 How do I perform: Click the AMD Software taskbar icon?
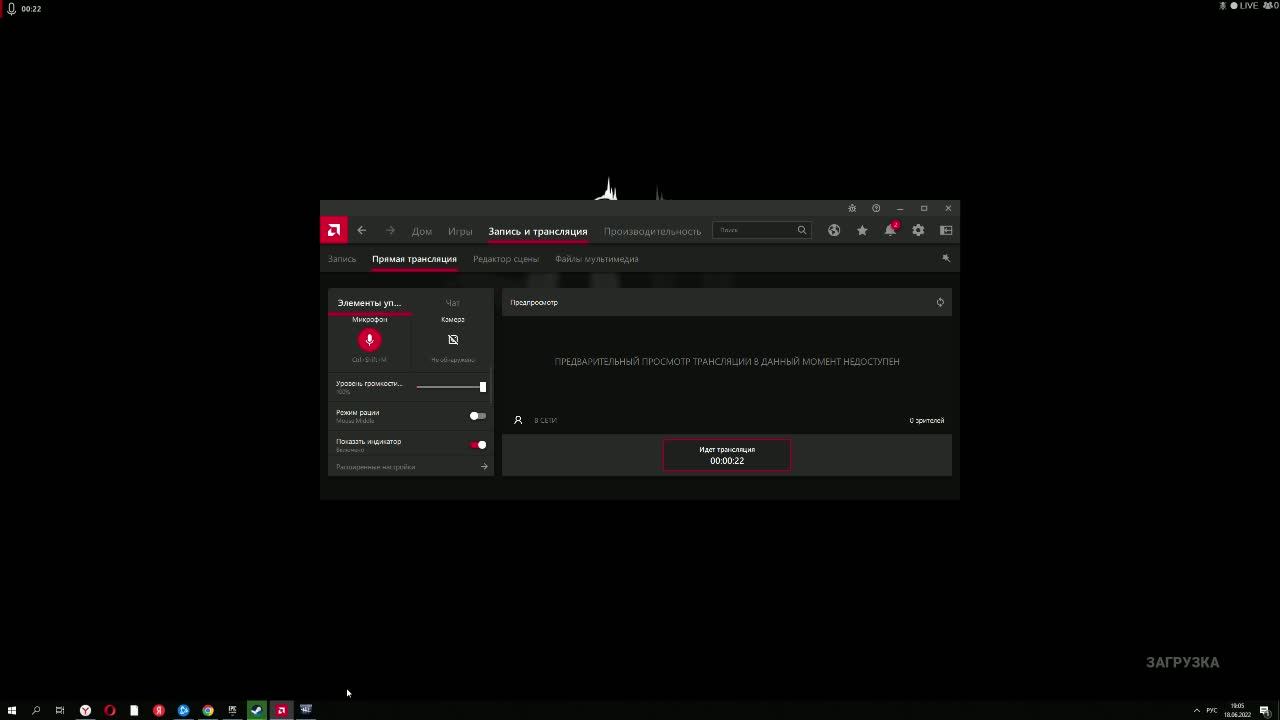[281, 710]
